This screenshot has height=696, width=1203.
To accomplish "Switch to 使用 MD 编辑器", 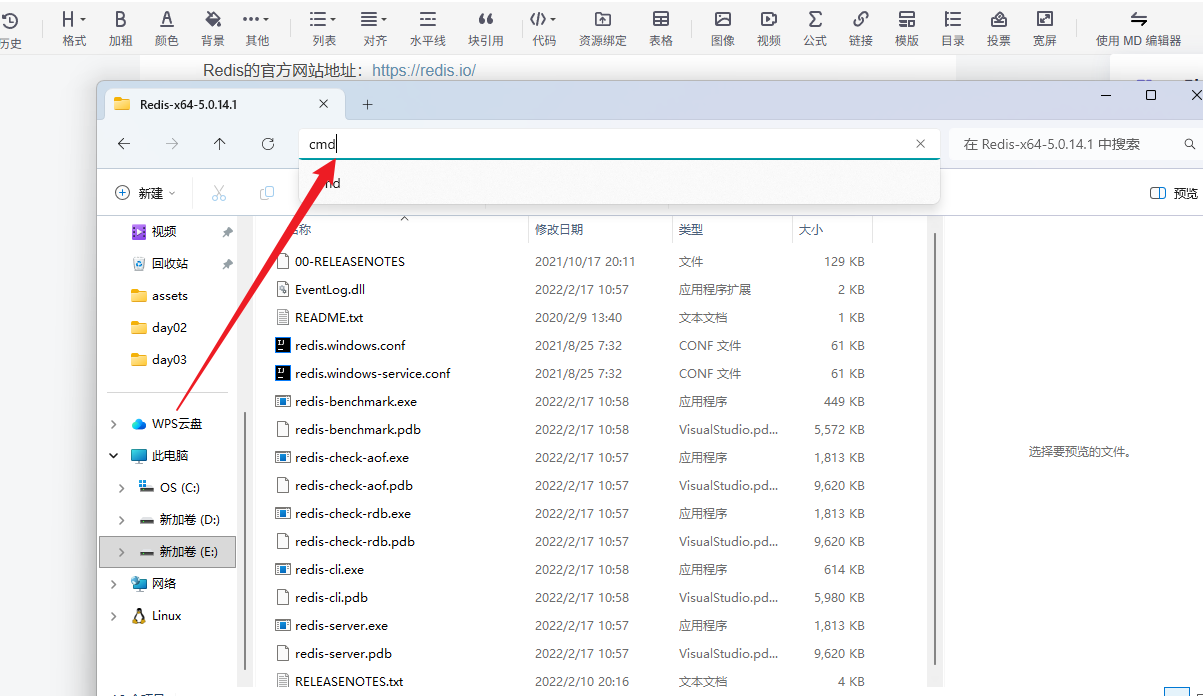I will tap(1138, 28).
